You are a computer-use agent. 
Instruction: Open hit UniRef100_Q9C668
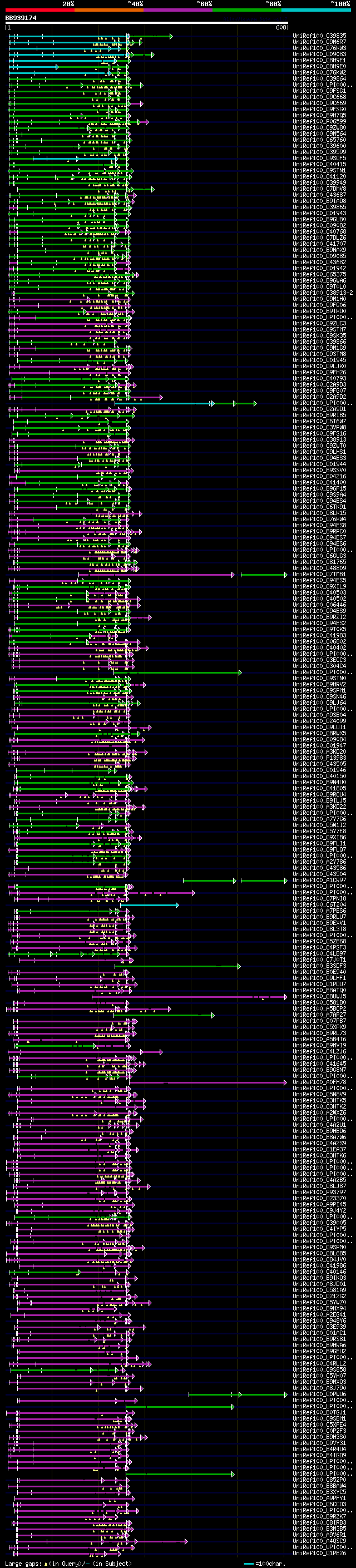[319, 97]
